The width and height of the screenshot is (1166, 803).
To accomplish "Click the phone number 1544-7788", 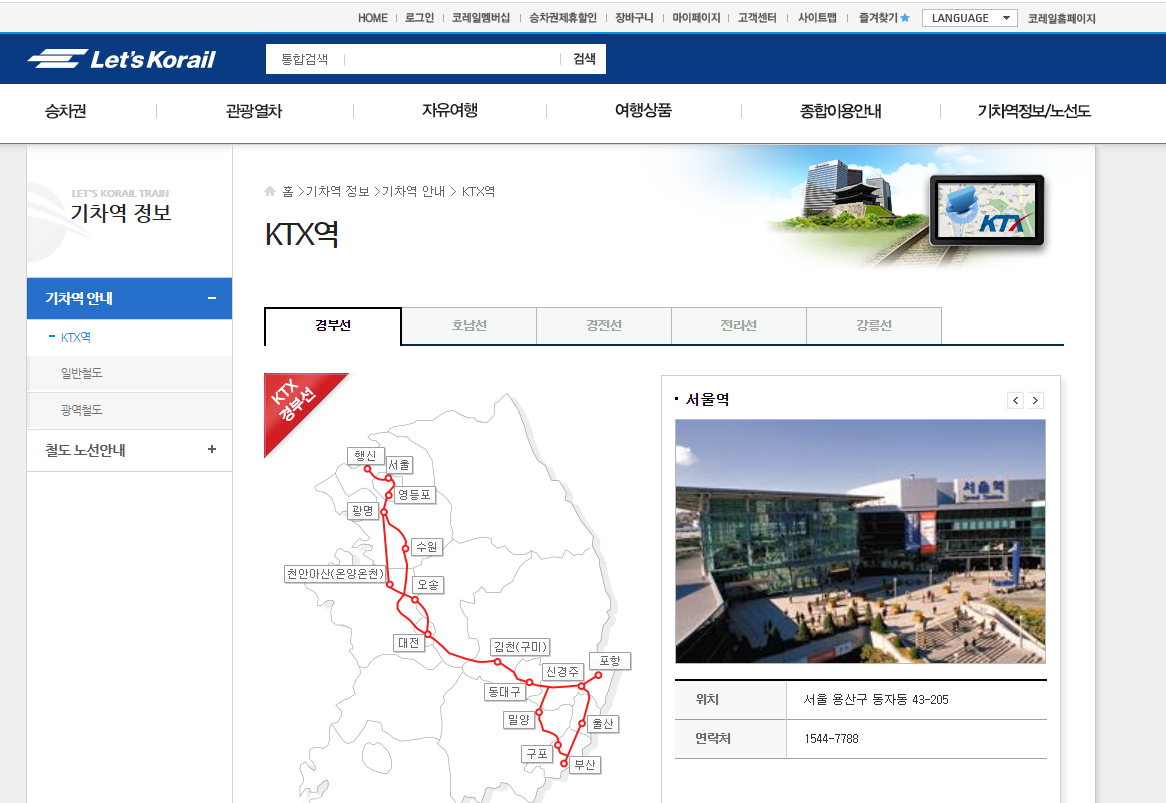I will [831, 739].
